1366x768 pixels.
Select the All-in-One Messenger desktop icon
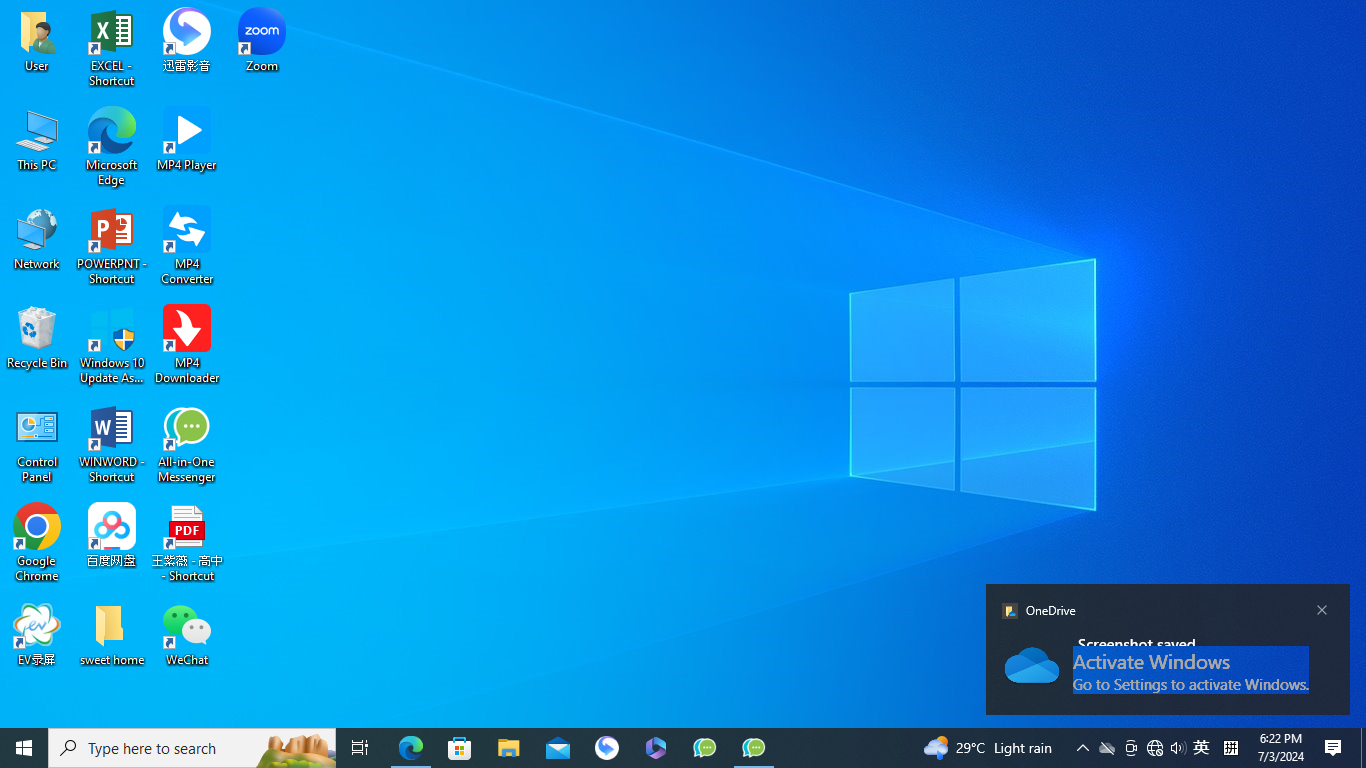[187, 443]
